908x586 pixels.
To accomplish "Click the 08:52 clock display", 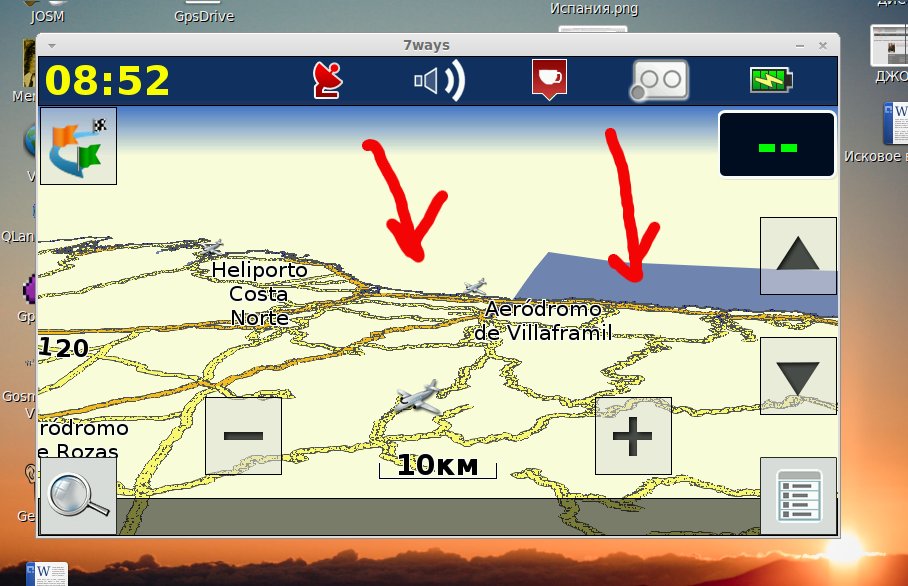I will 107,80.
